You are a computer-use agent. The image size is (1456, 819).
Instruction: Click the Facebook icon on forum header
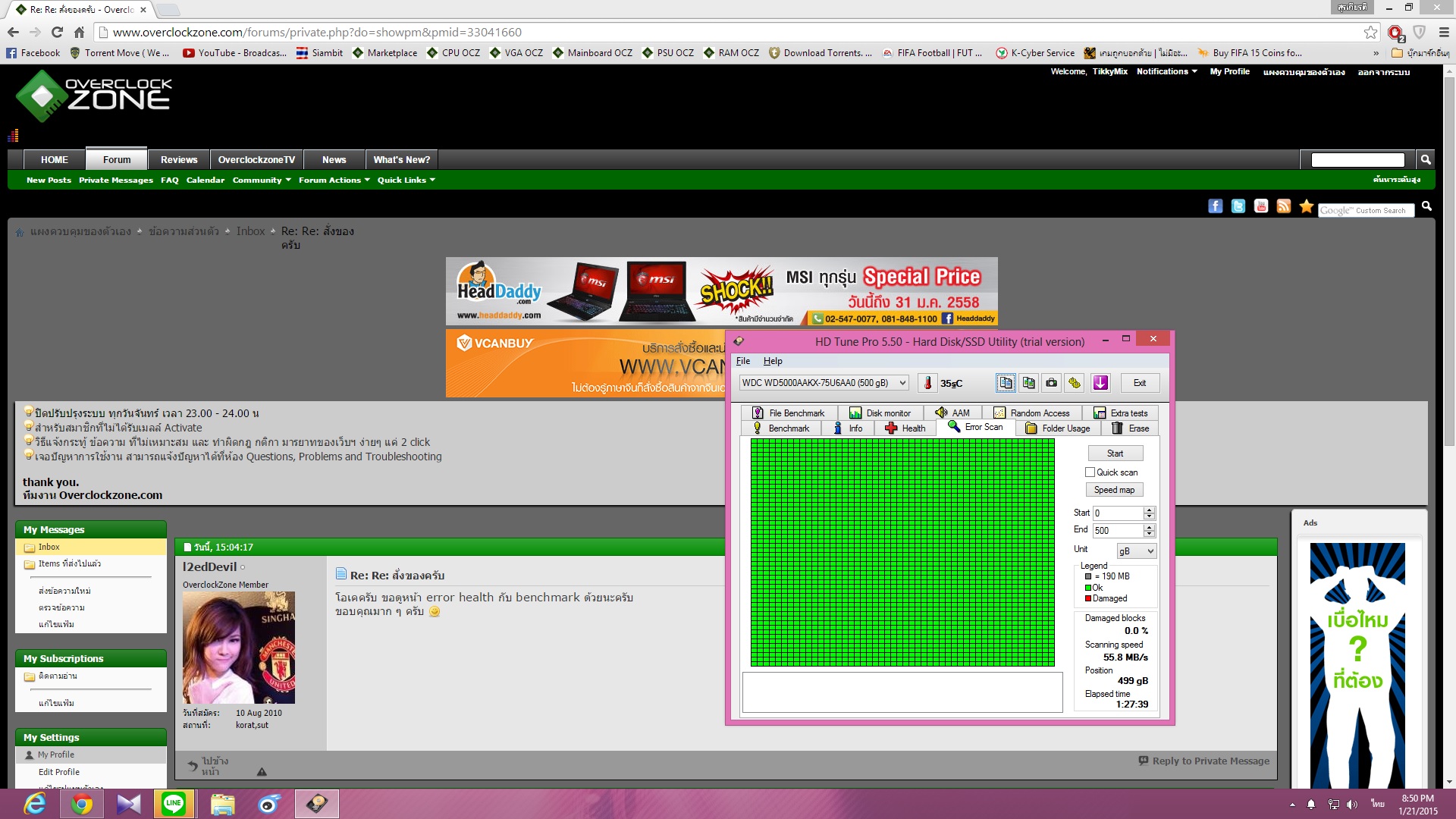pos(1215,206)
